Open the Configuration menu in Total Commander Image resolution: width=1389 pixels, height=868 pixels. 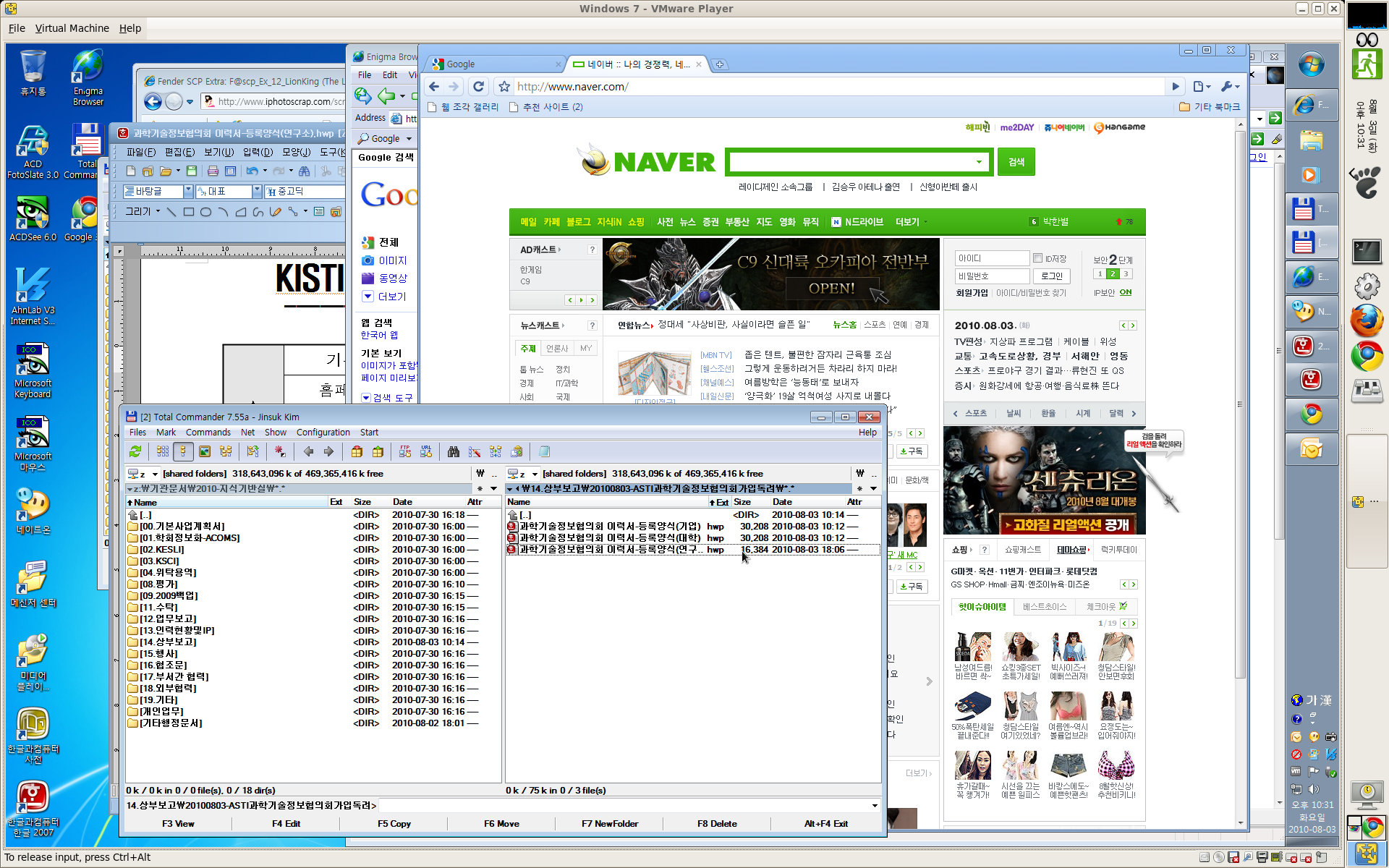[x=323, y=433]
